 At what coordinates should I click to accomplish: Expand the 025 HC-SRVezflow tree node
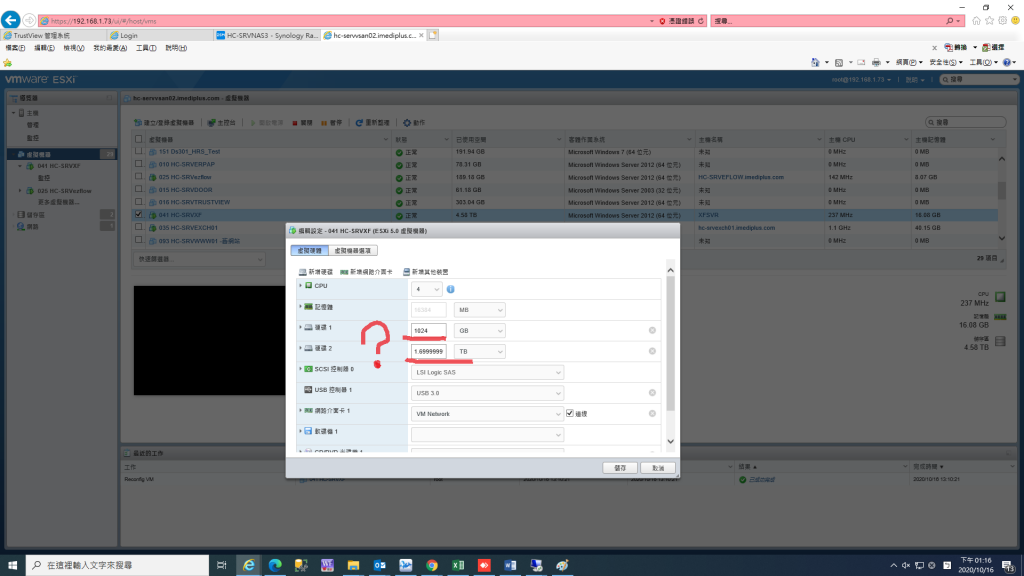pos(20,191)
